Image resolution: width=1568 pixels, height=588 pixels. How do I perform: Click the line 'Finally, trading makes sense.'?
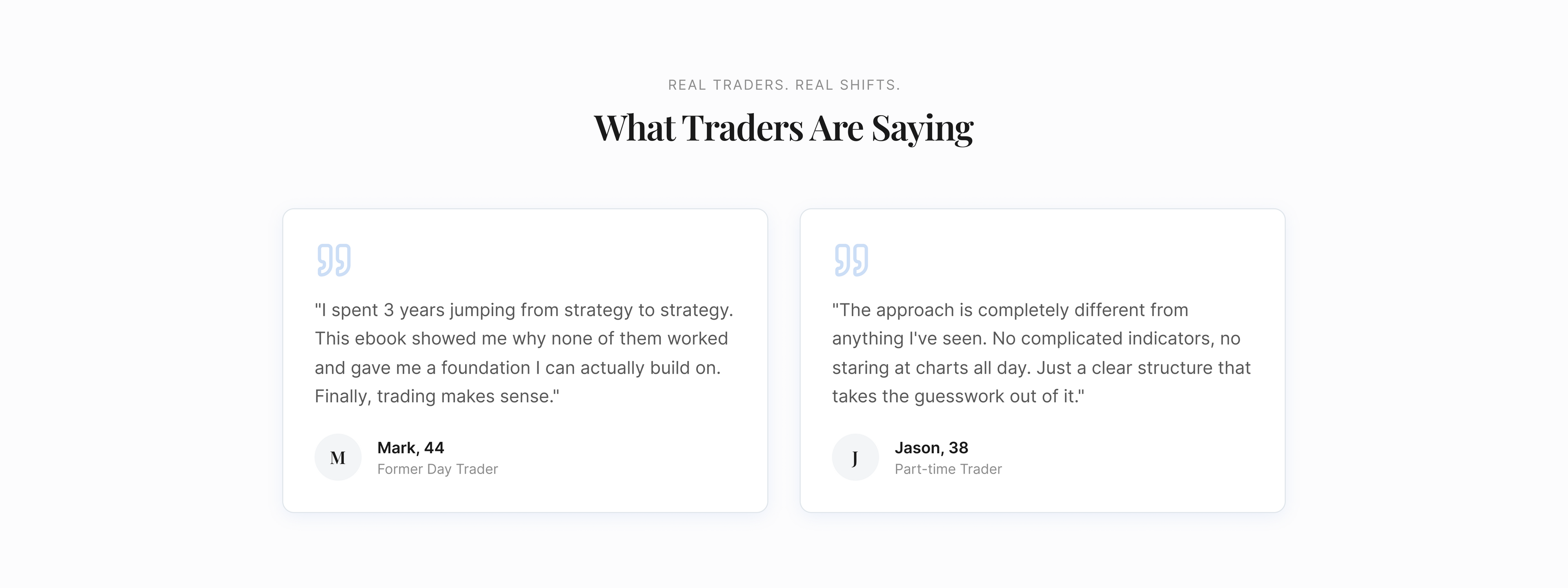(437, 397)
